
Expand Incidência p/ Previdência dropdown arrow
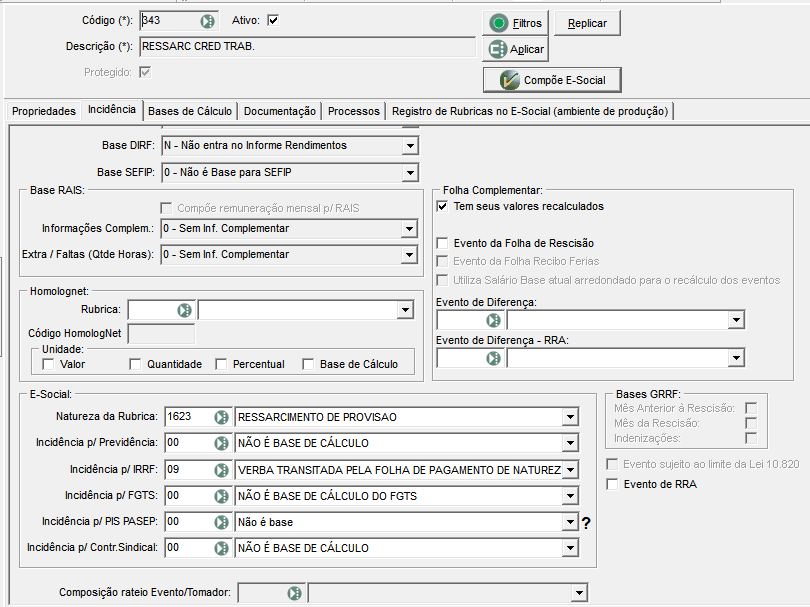(x=570, y=443)
